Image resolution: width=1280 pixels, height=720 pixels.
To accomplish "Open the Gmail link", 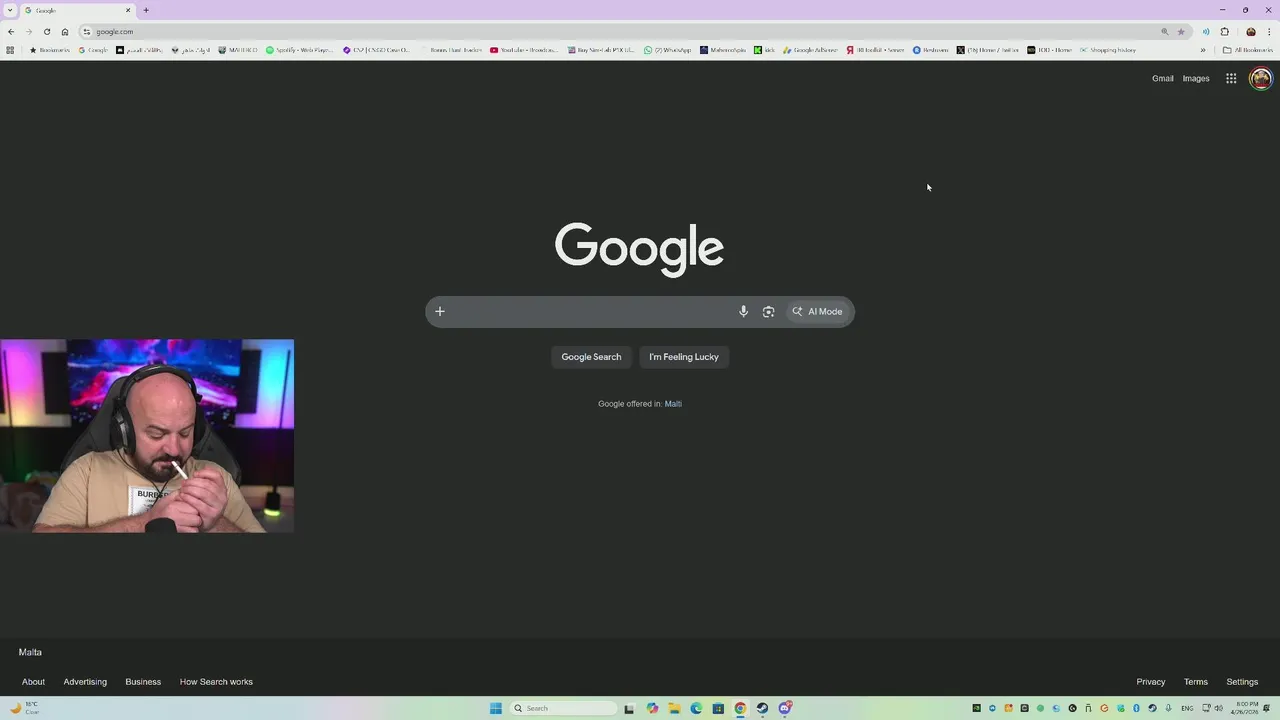I will click(x=1162, y=78).
